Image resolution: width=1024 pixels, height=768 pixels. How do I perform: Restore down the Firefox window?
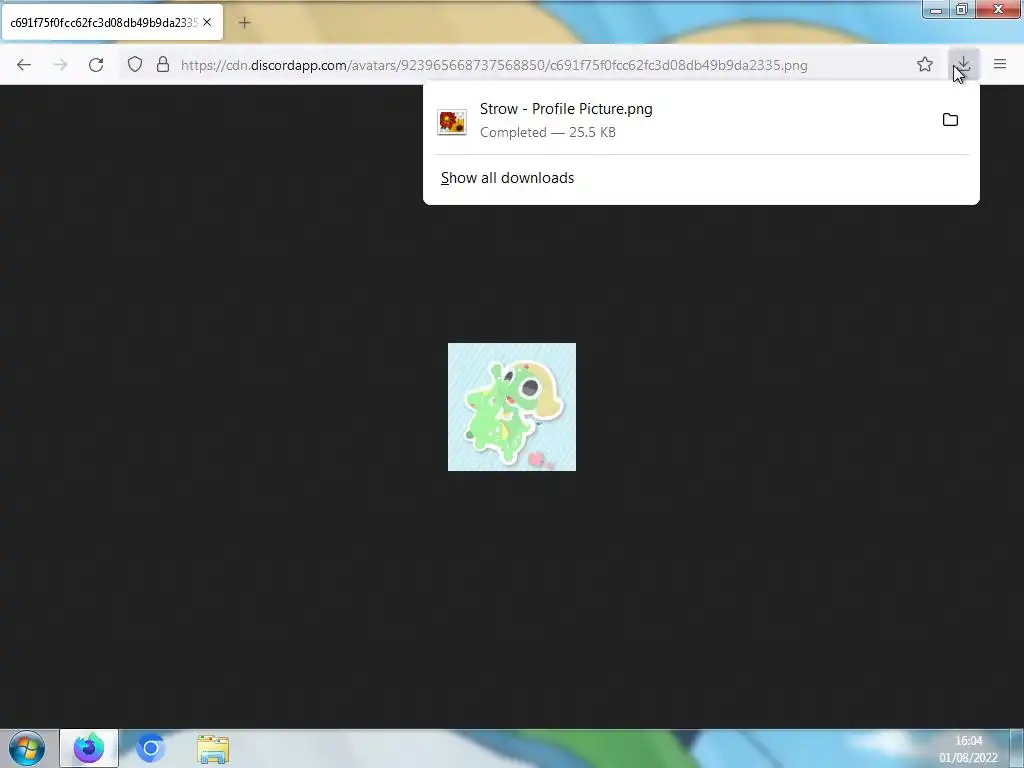pyautogui.click(x=961, y=9)
